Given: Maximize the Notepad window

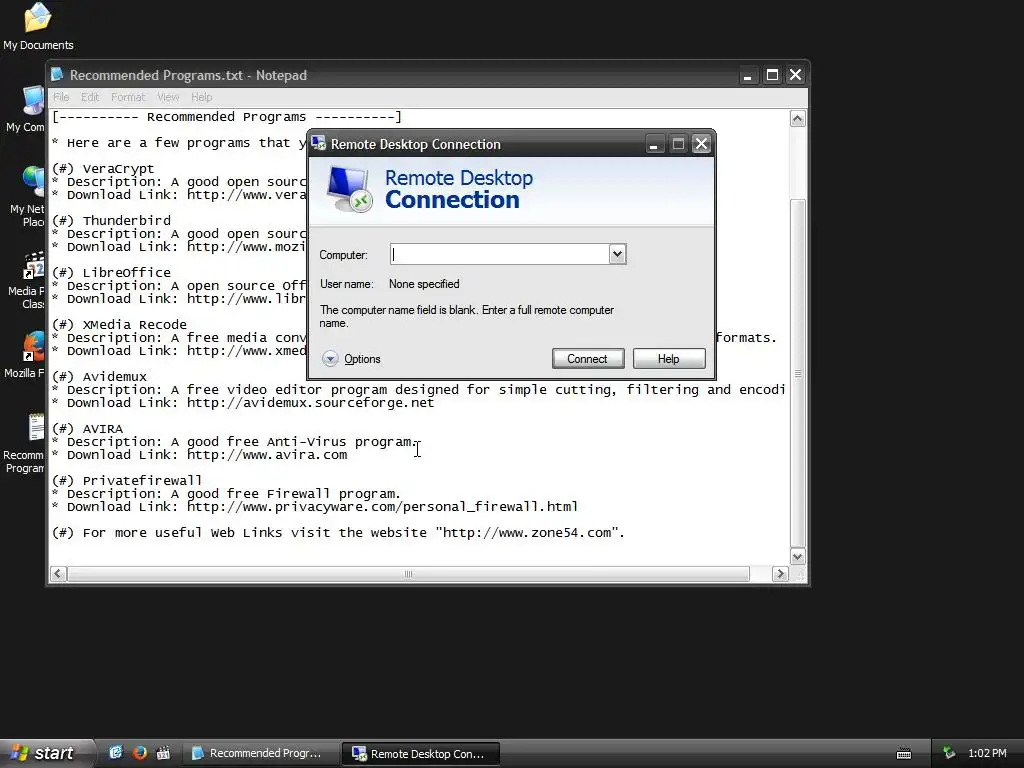Looking at the screenshot, I should tap(772, 75).
